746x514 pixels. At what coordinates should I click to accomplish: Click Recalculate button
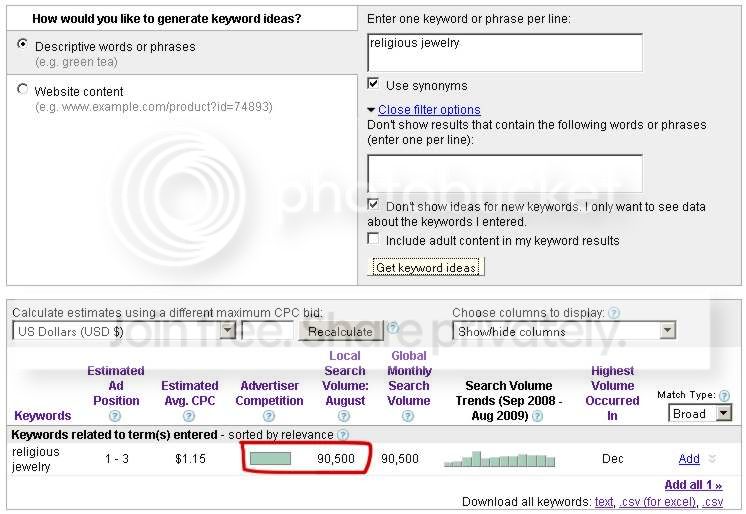point(341,331)
